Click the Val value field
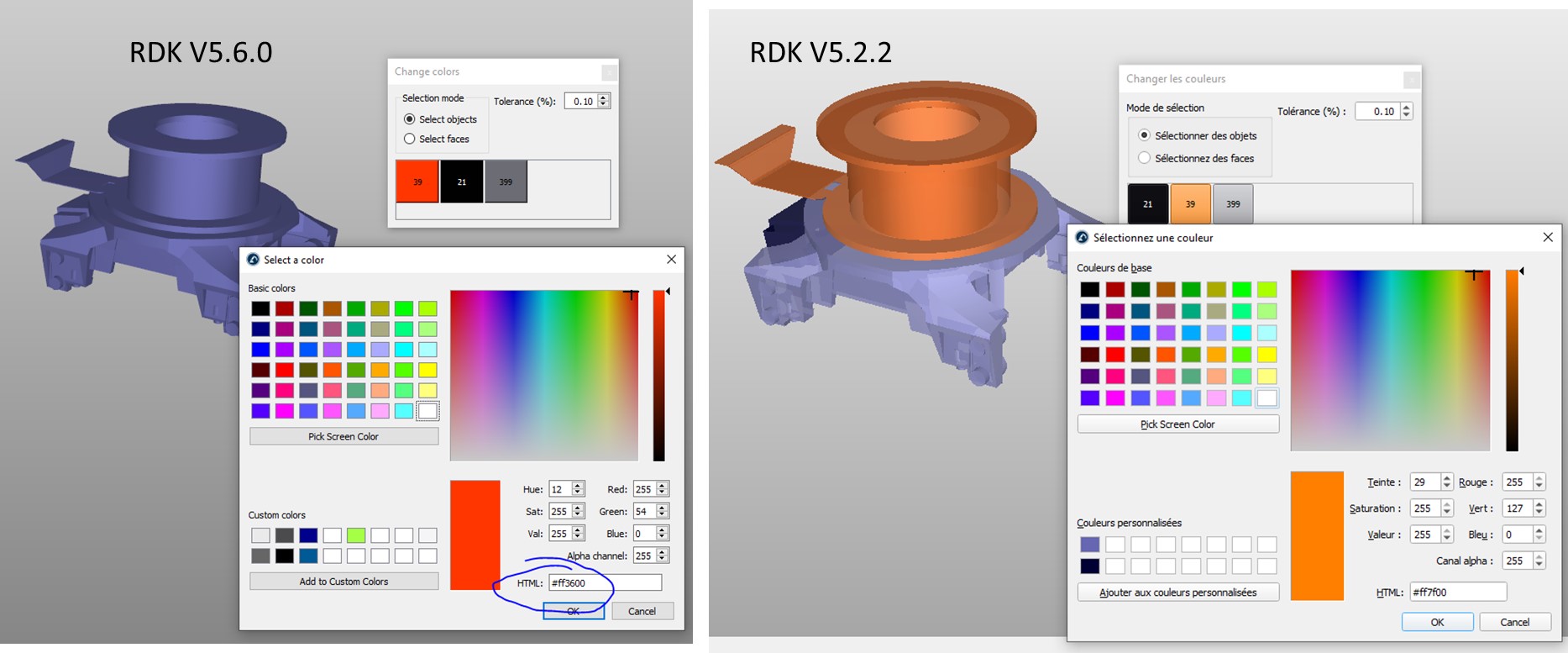Screen dimensions: 1568x653 click(560, 534)
